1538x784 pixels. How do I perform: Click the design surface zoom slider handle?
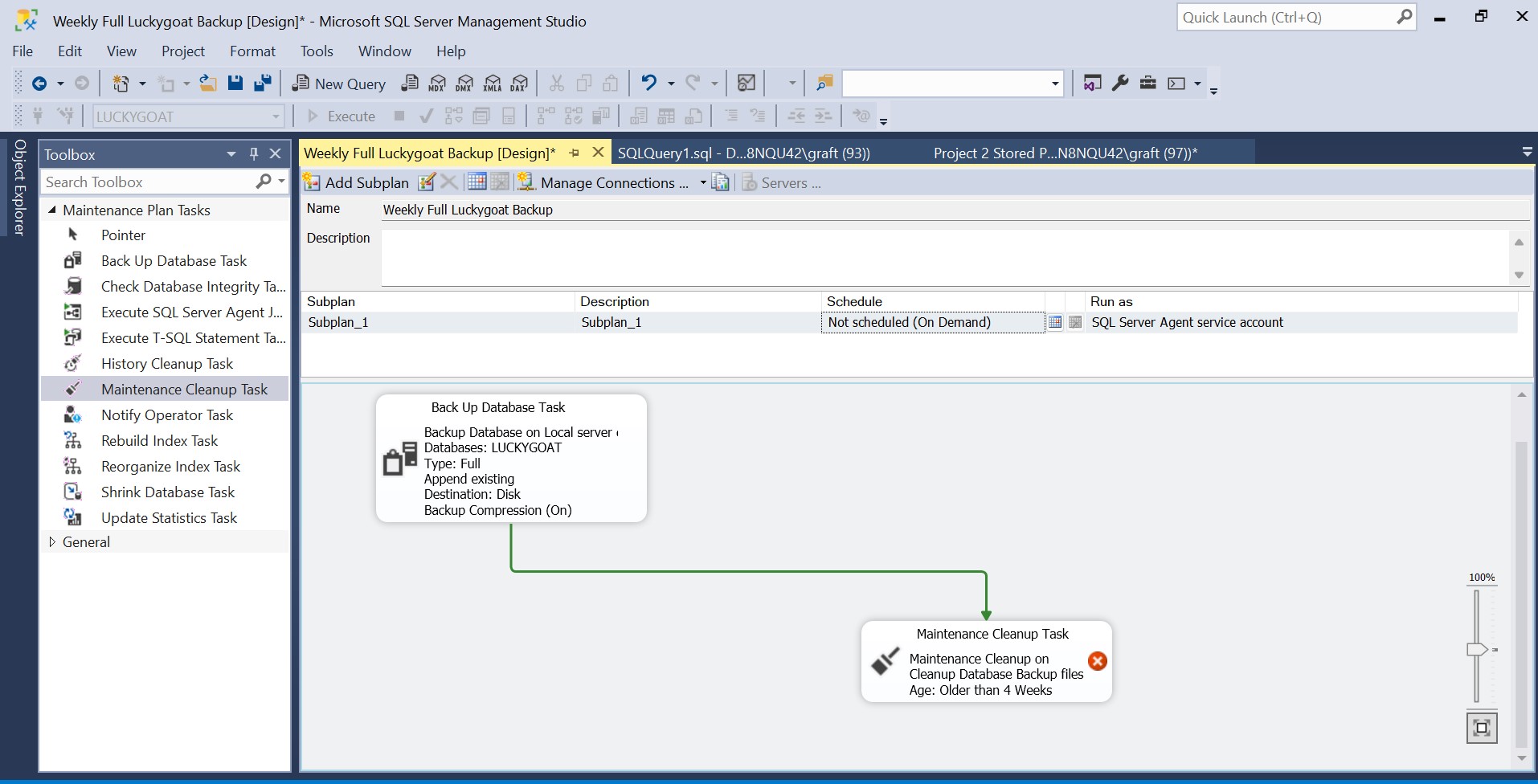click(x=1477, y=649)
